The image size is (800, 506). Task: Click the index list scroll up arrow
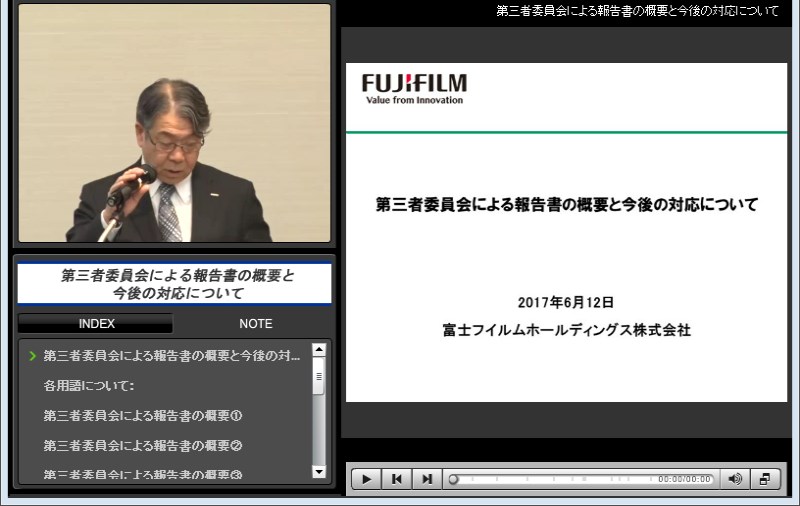click(x=319, y=350)
